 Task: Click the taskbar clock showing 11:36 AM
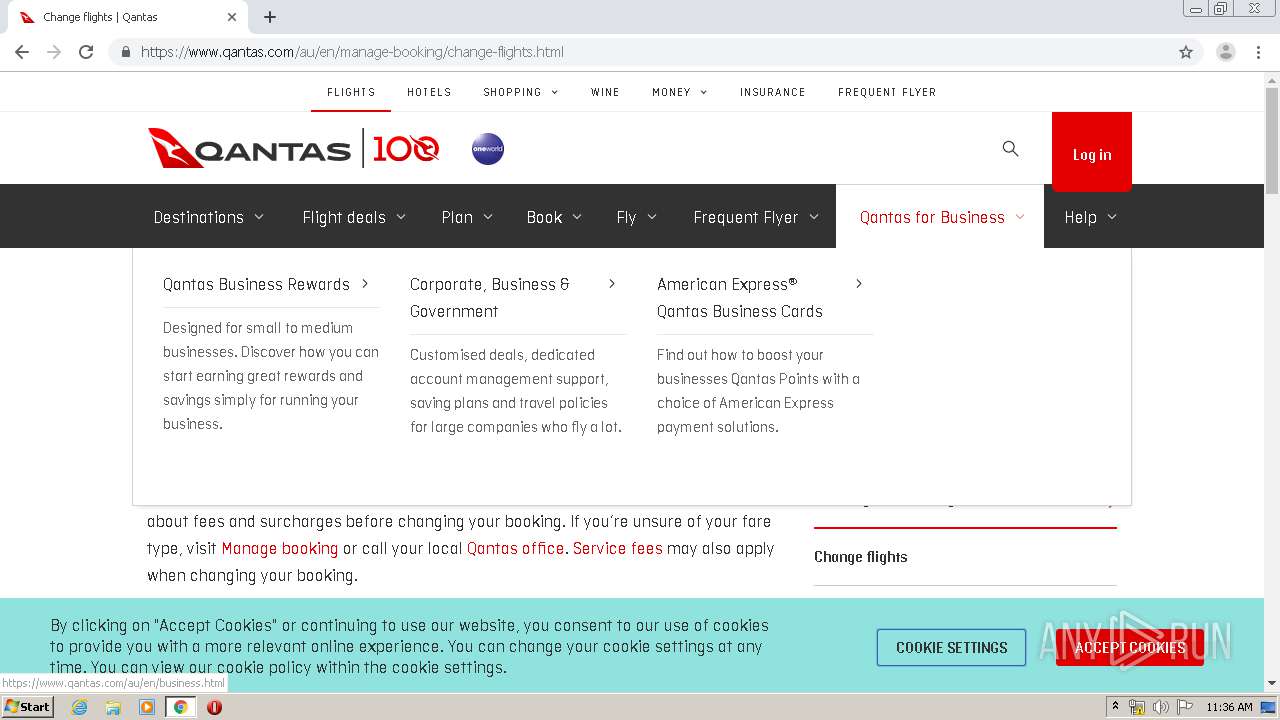(1229, 707)
